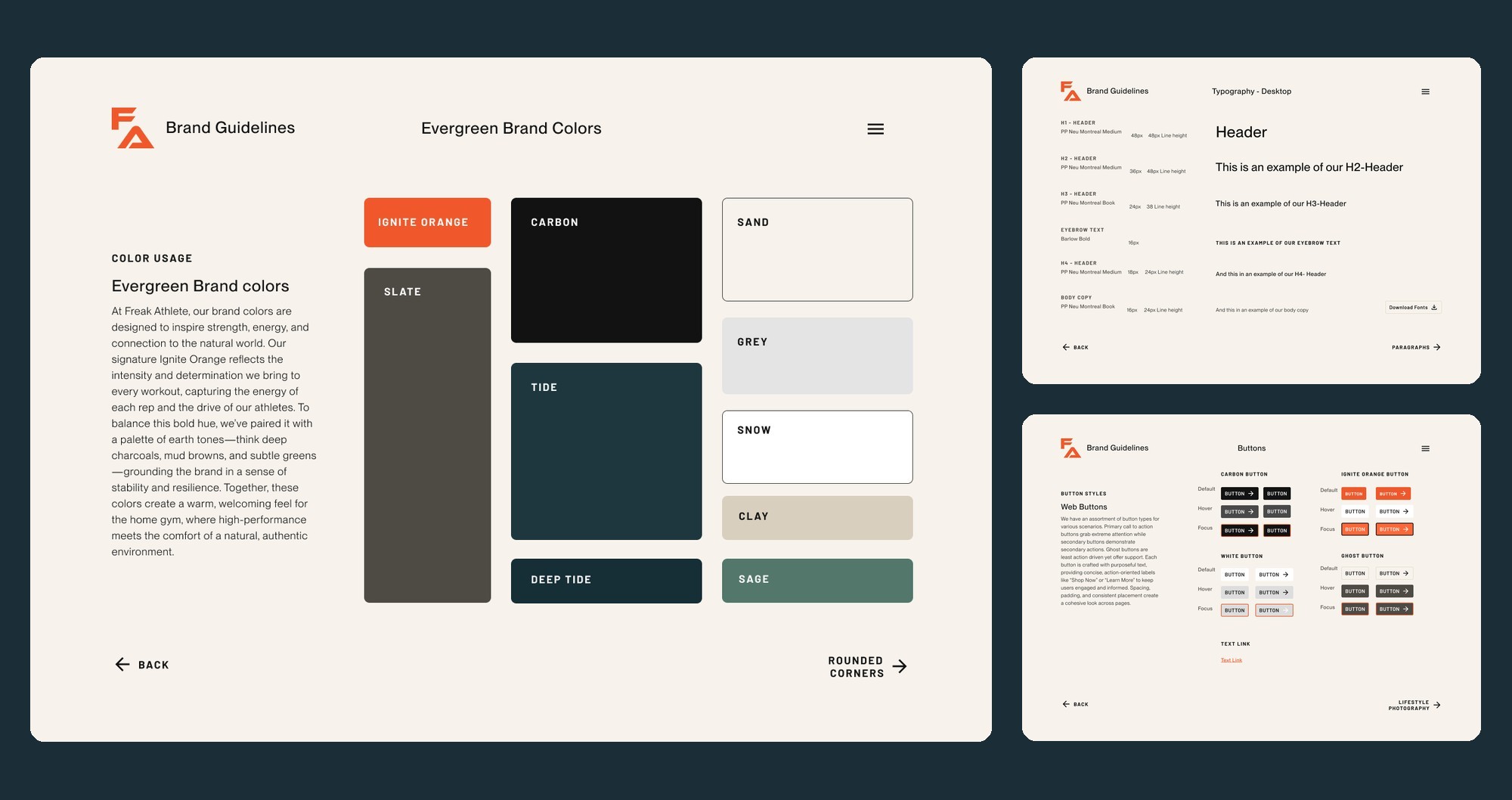The width and height of the screenshot is (1512, 800).
Task: Click FA logo on Buttons panel
Action: [1070, 448]
